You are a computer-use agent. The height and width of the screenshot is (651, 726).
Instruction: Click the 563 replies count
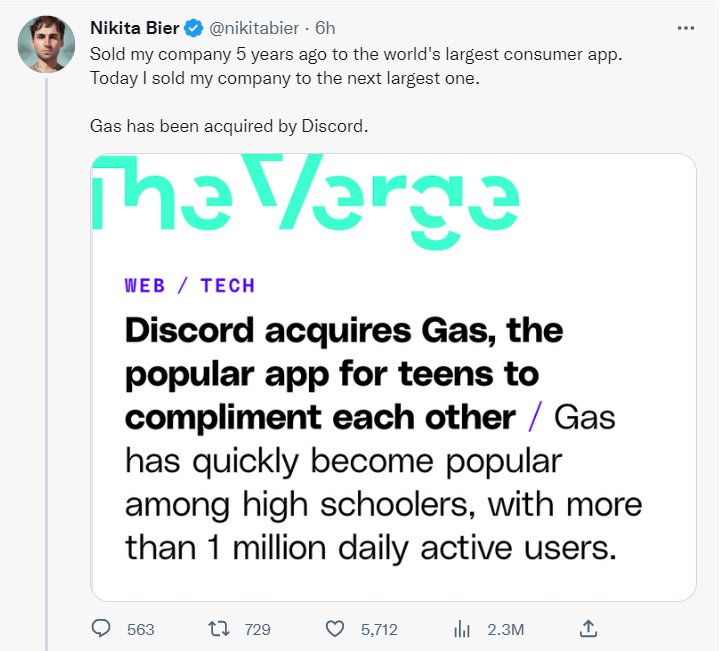pyautogui.click(x=141, y=629)
